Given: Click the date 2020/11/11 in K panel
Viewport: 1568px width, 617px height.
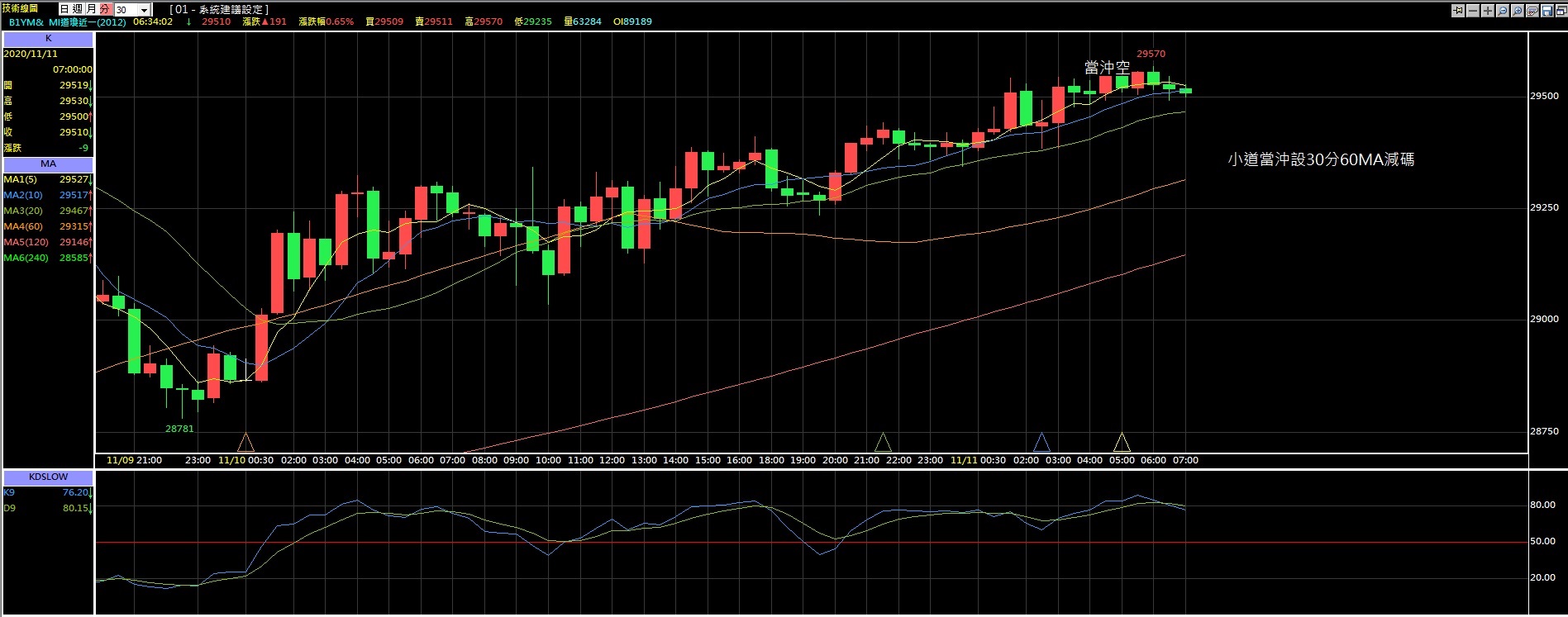Looking at the screenshot, I should (31, 54).
